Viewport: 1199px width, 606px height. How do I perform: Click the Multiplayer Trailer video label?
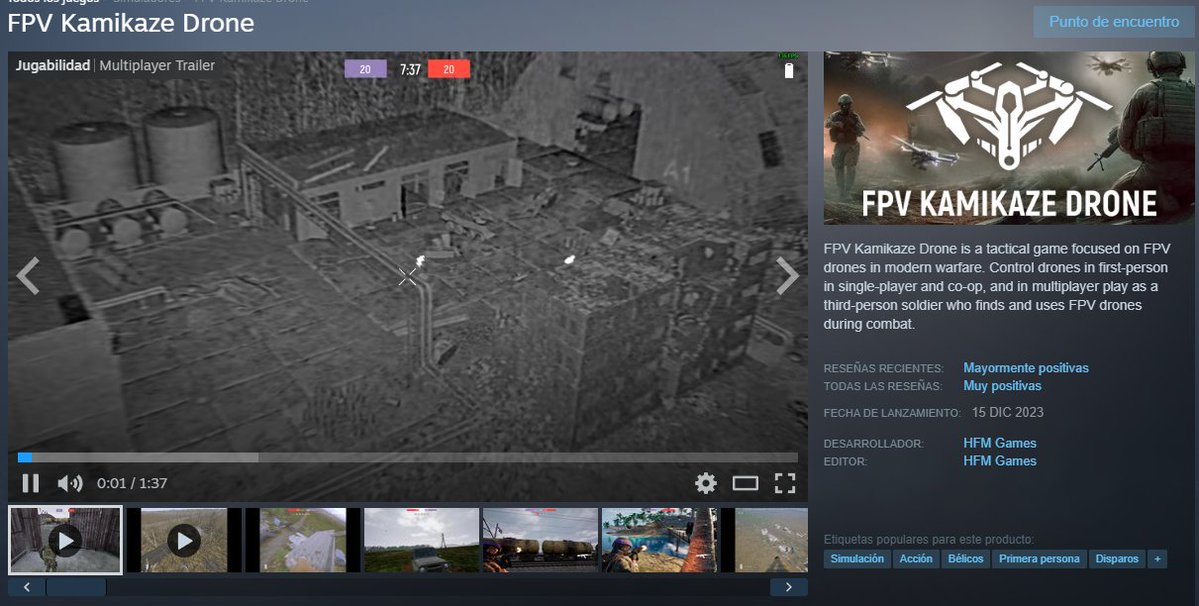[x=157, y=66]
